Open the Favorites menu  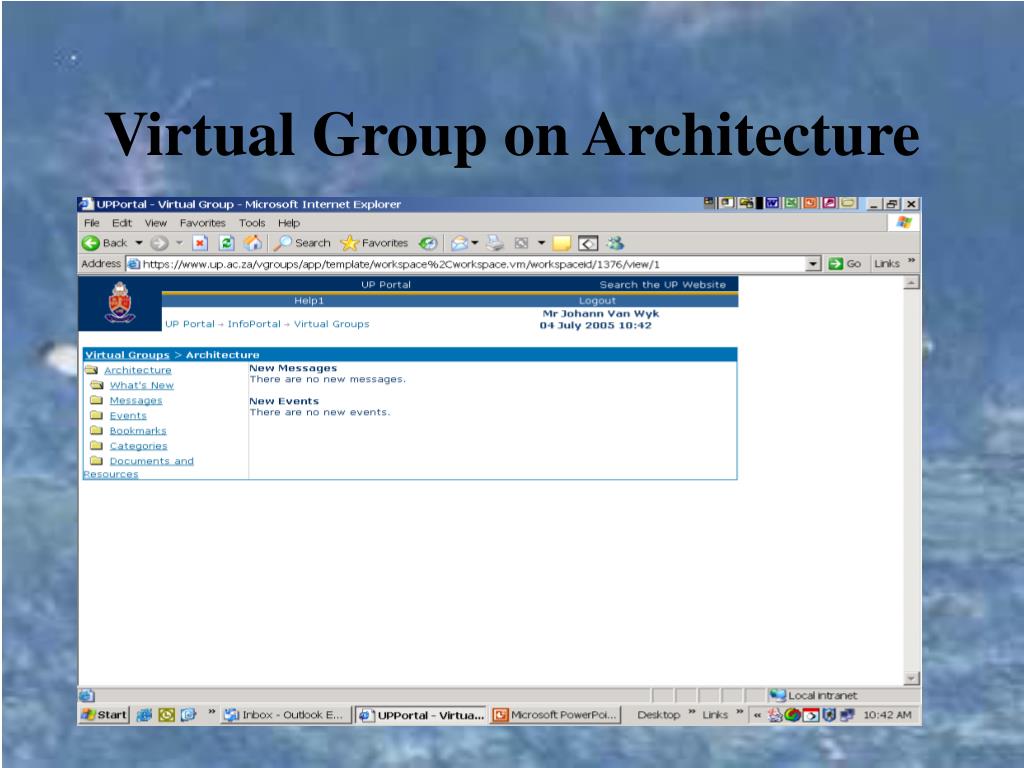pyautogui.click(x=202, y=223)
